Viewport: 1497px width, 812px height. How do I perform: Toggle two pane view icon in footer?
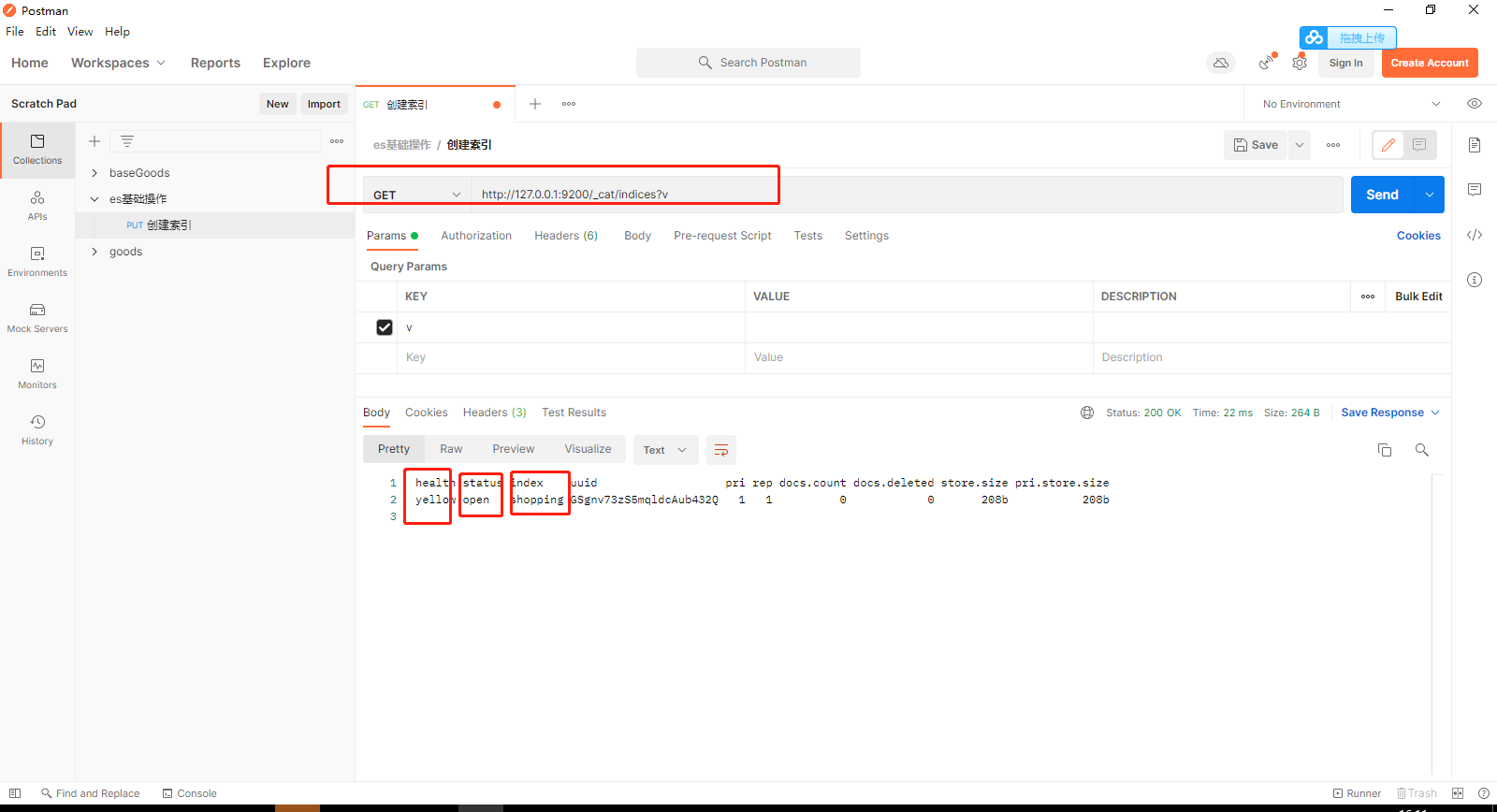(1458, 793)
